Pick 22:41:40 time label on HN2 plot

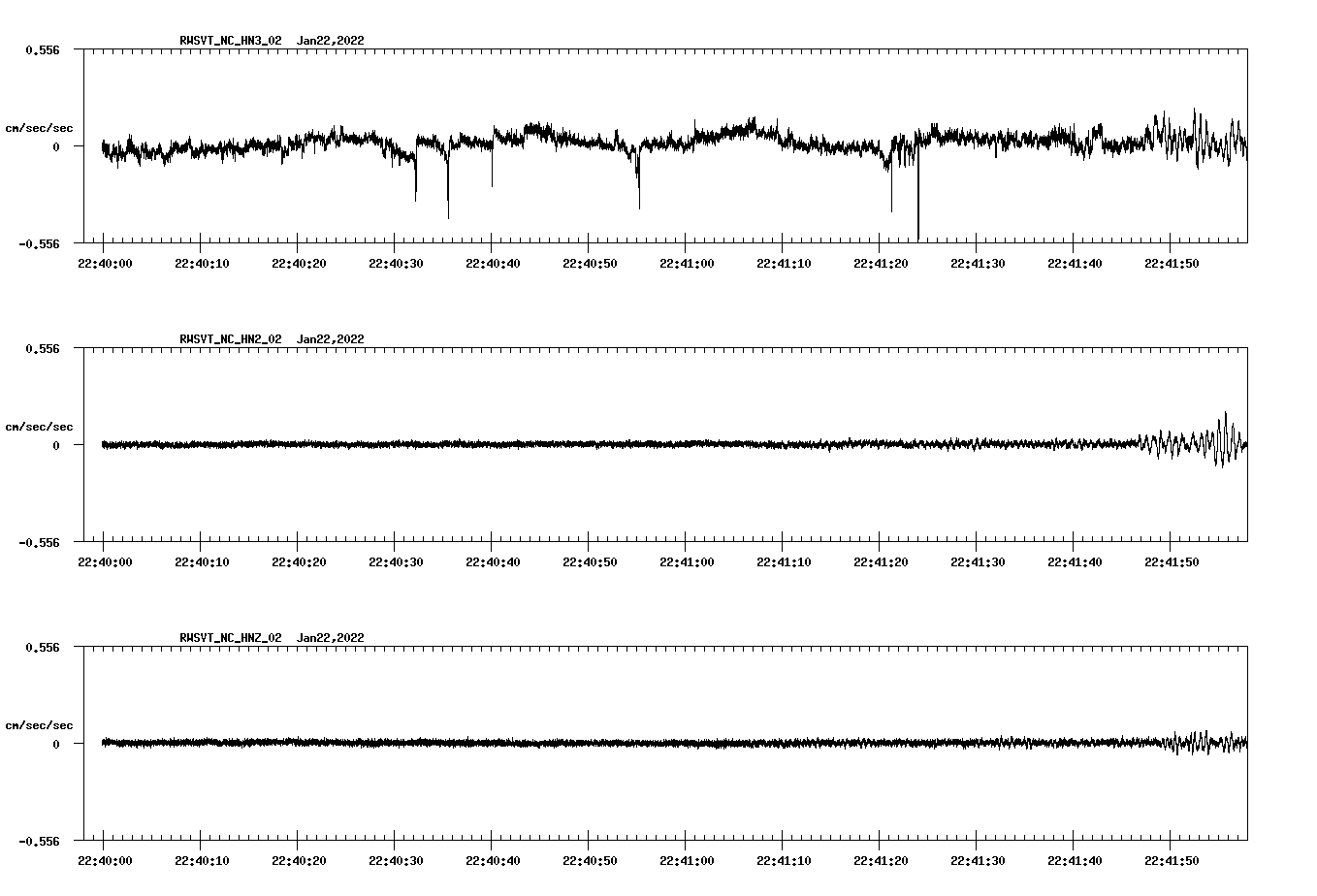pos(1074,561)
